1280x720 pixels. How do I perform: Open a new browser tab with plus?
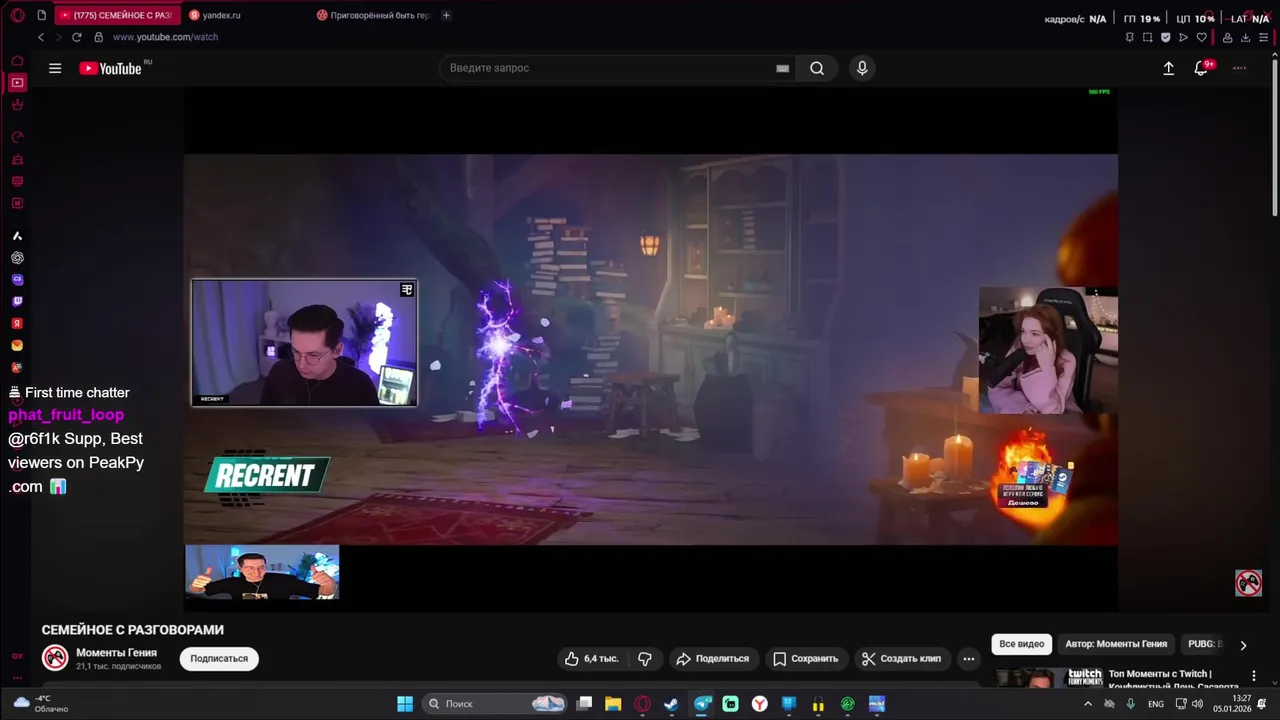point(446,15)
